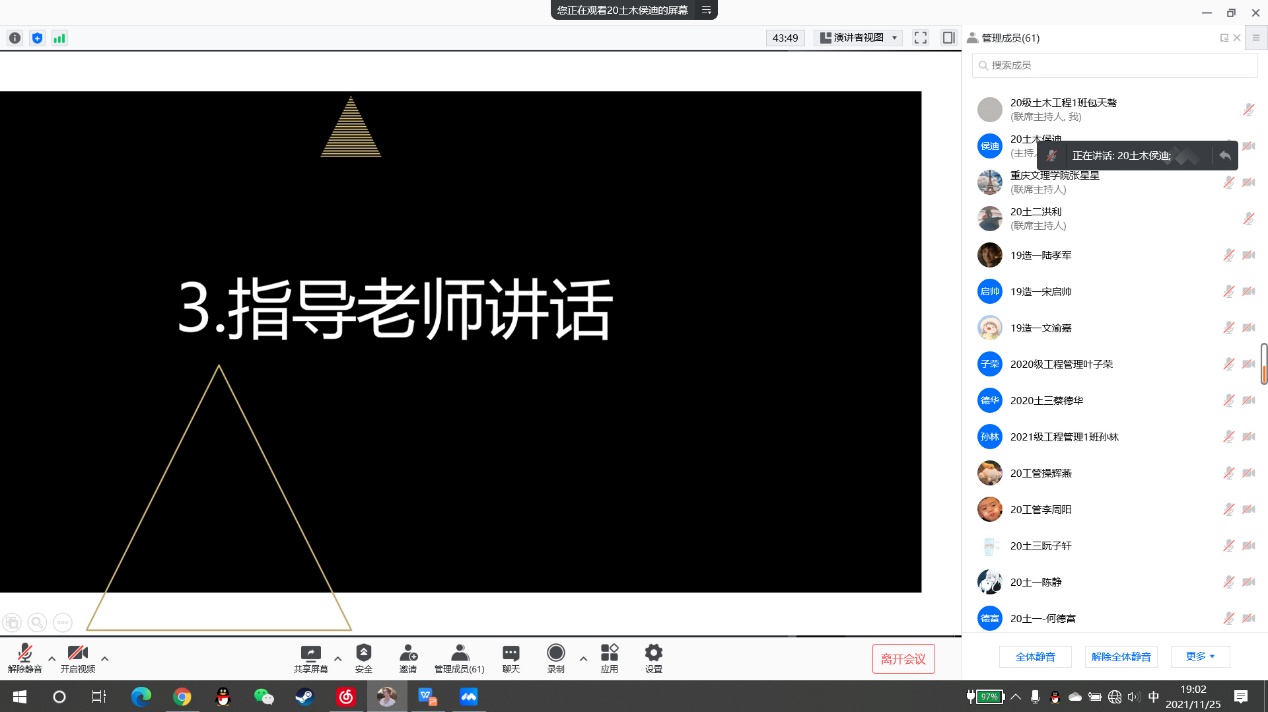This screenshot has width=1268, height=712.
Task: Expand the 更多 dropdown in member panel
Action: click(x=1200, y=657)
